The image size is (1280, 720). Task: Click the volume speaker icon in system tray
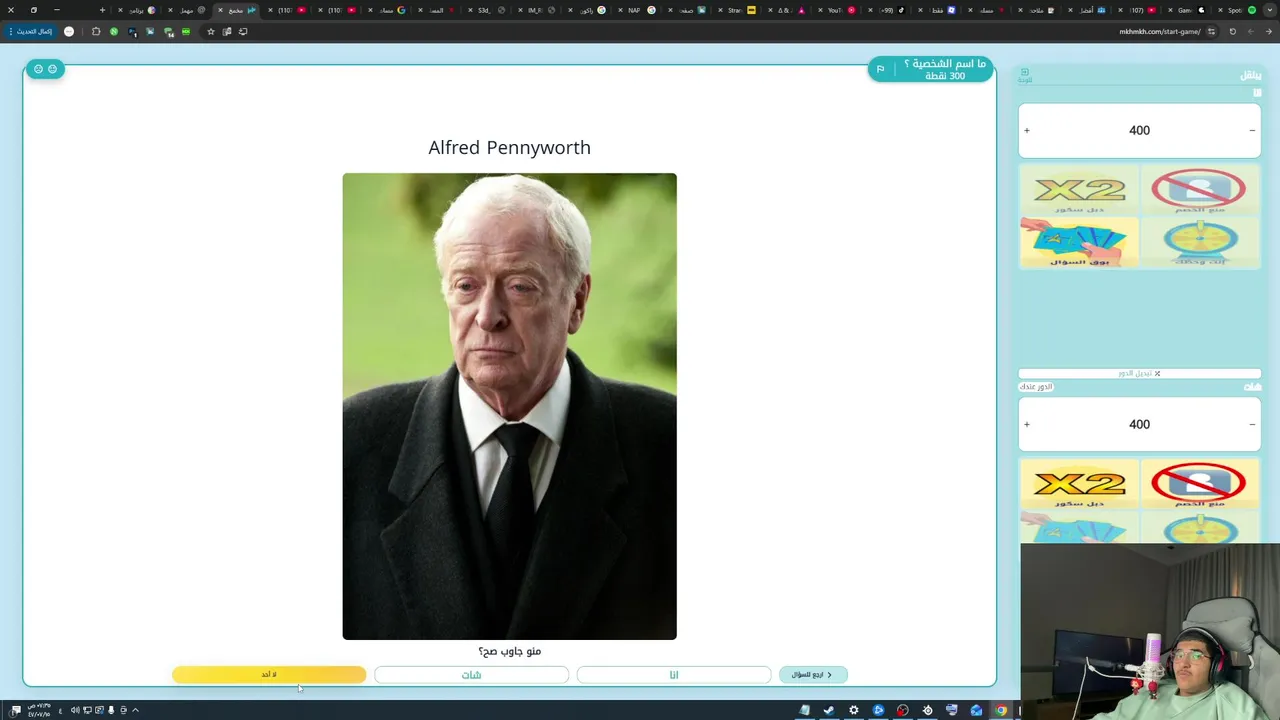point(75,710)
